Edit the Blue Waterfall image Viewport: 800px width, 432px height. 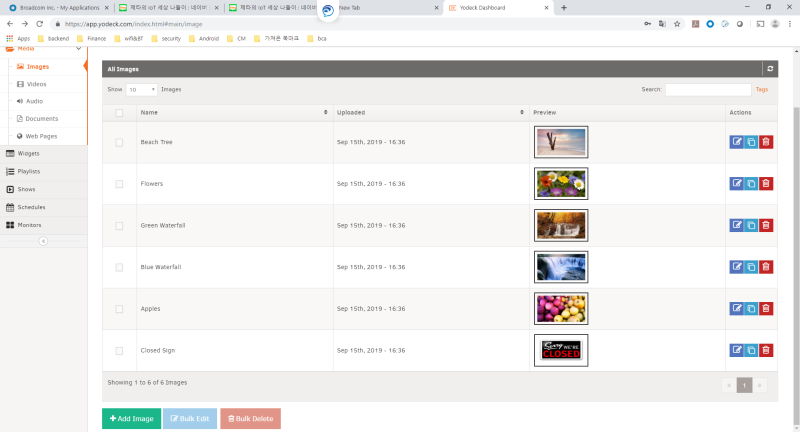click(736, 267)
